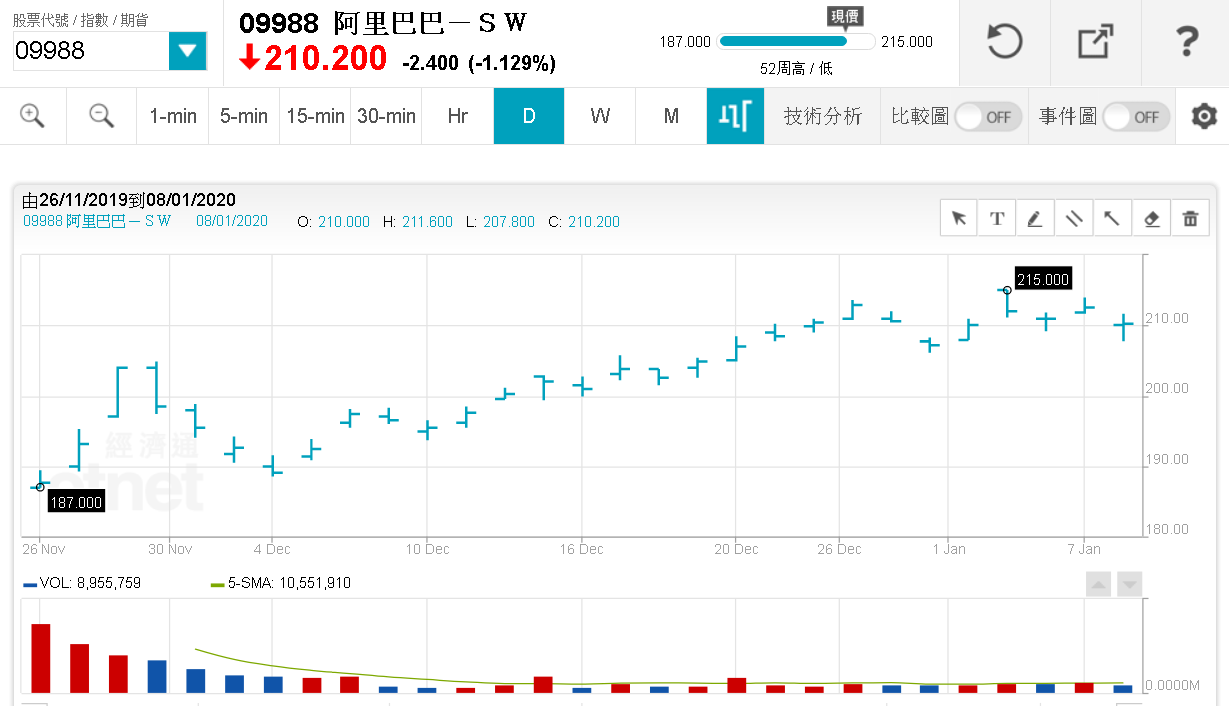The width and height of the screenshot is (1229, 706).
Task: Click the tallest red volume bar
Action: pos(41,658)
